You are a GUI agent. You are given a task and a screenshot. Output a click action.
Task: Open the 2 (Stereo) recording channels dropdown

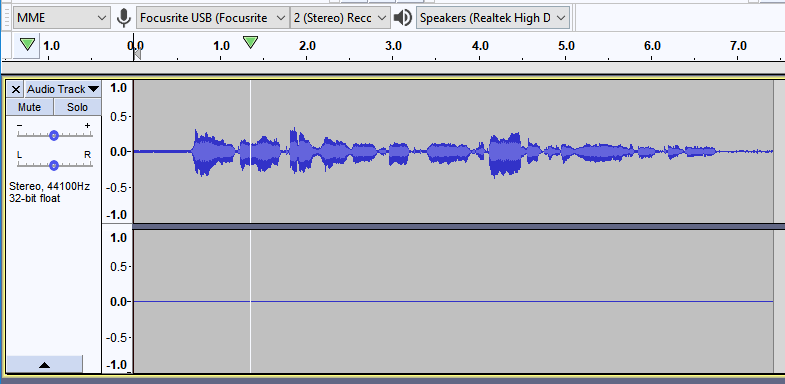tap(340, 18)
